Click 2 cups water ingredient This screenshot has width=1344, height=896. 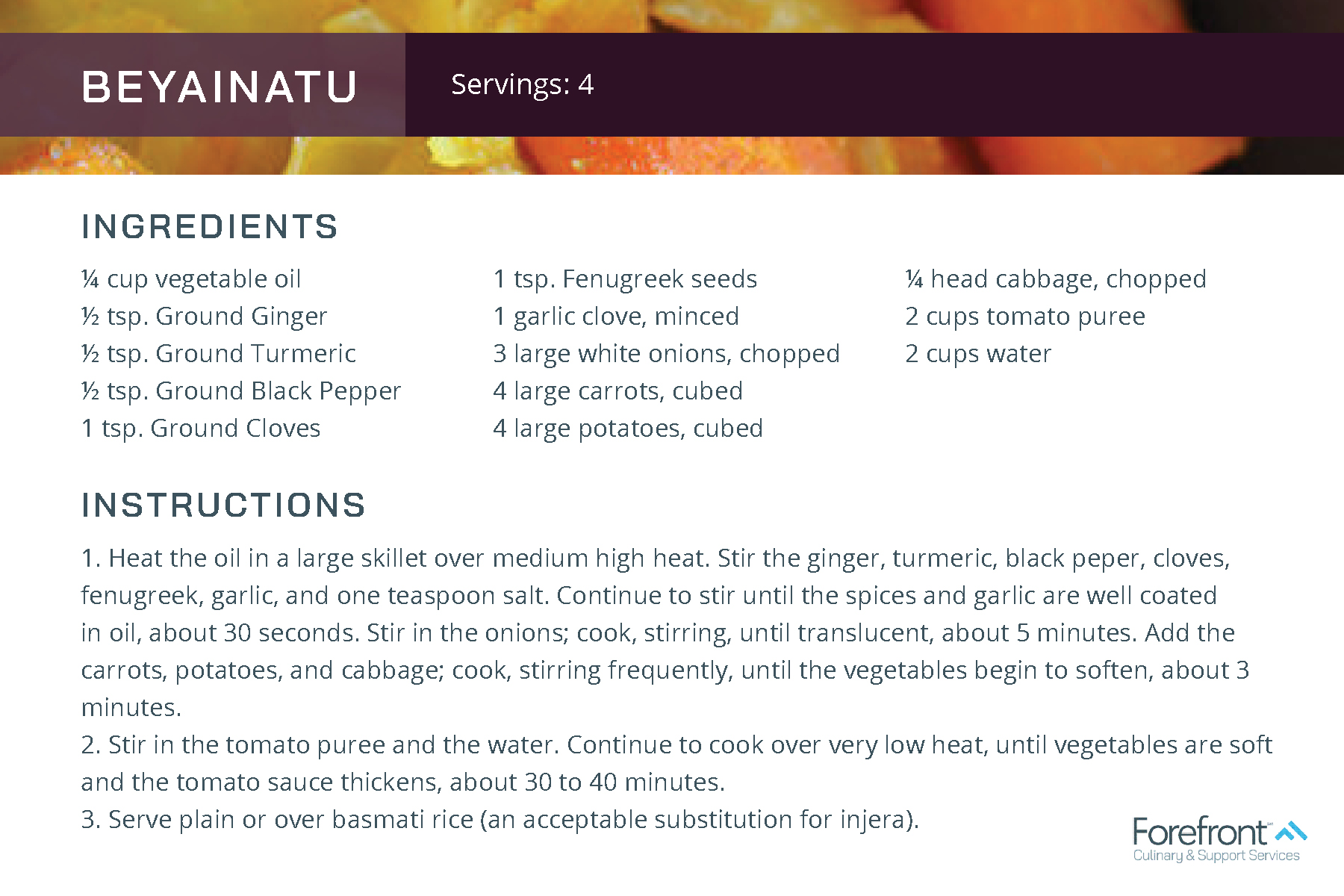coord(978,354)
